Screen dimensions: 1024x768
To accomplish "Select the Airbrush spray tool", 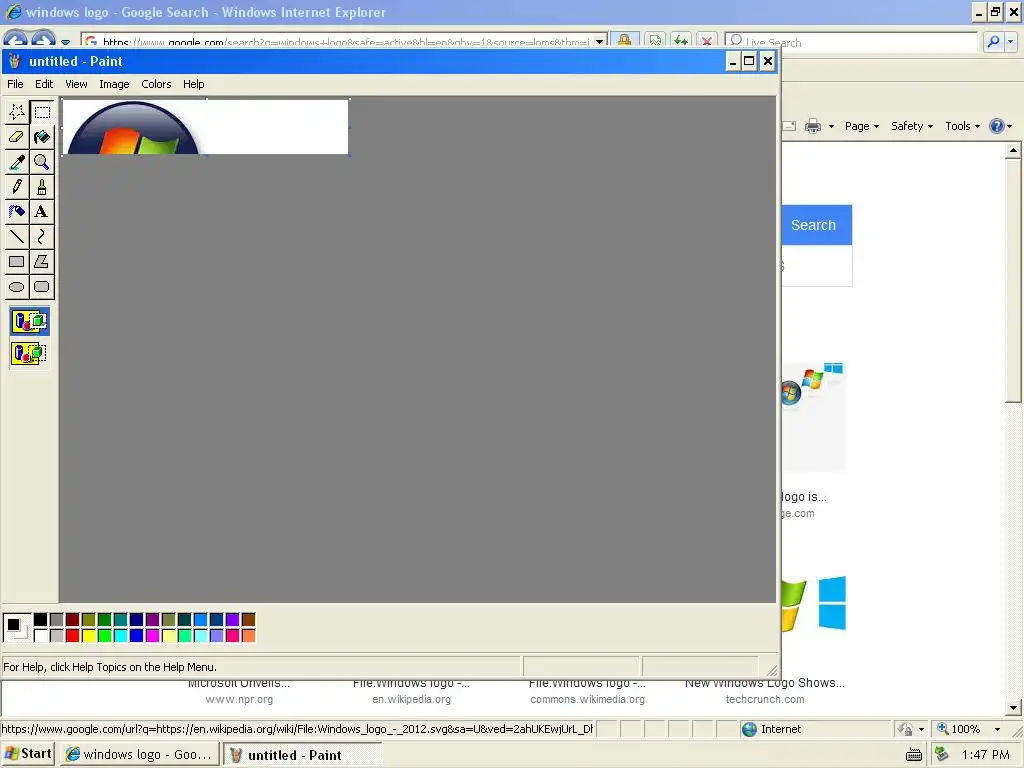I will (17, 212).
